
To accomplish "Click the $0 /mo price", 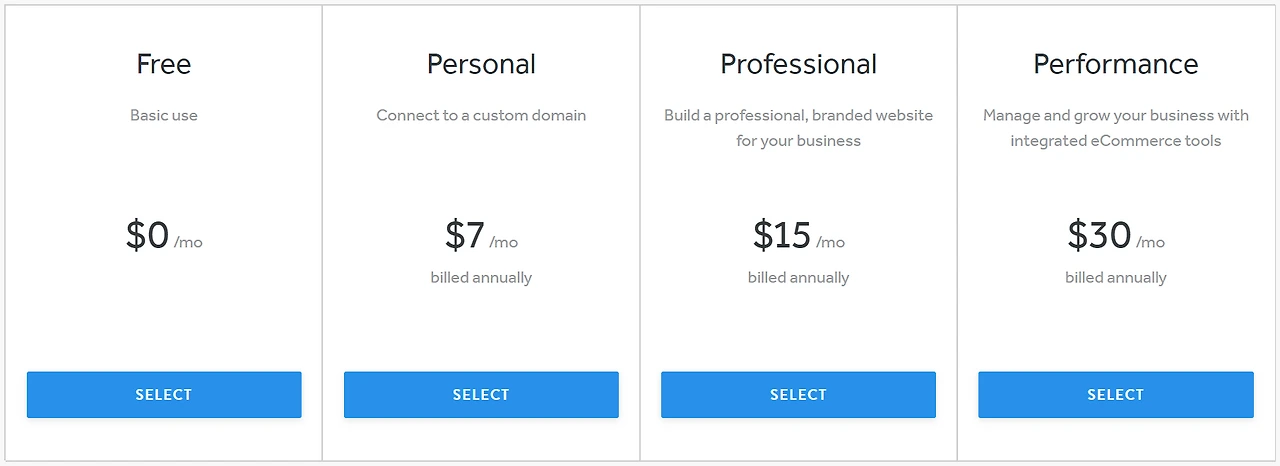I will pyautogui.click(x=164, y=235).
